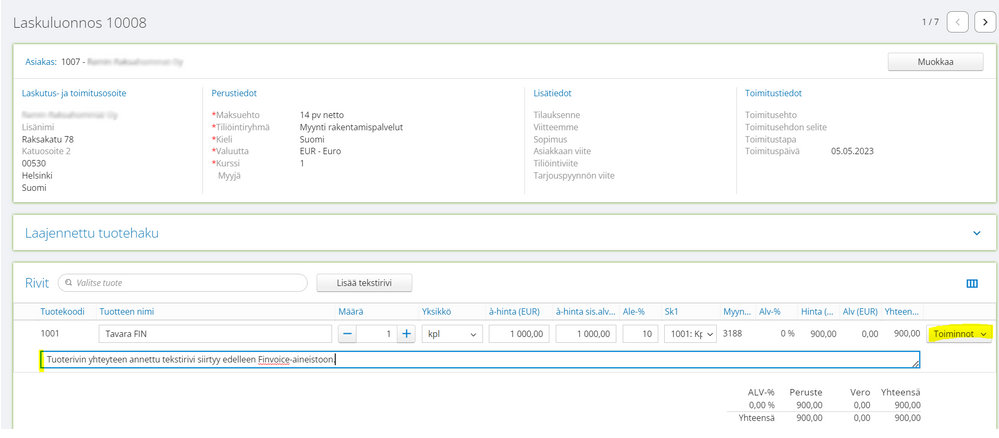Expand the Laajennettu tuotehaku section
Viewport: 999px width, 438px height.
[x=977, y=233]
